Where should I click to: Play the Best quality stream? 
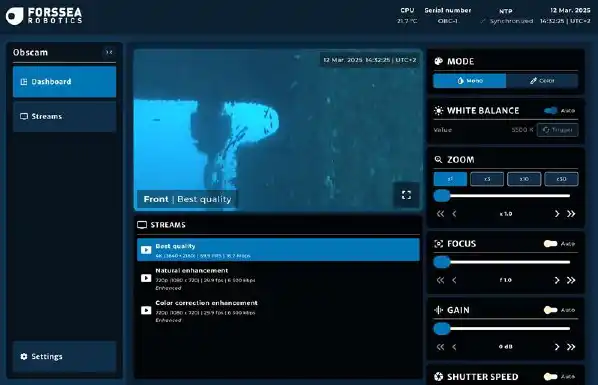tap(146, 250)
